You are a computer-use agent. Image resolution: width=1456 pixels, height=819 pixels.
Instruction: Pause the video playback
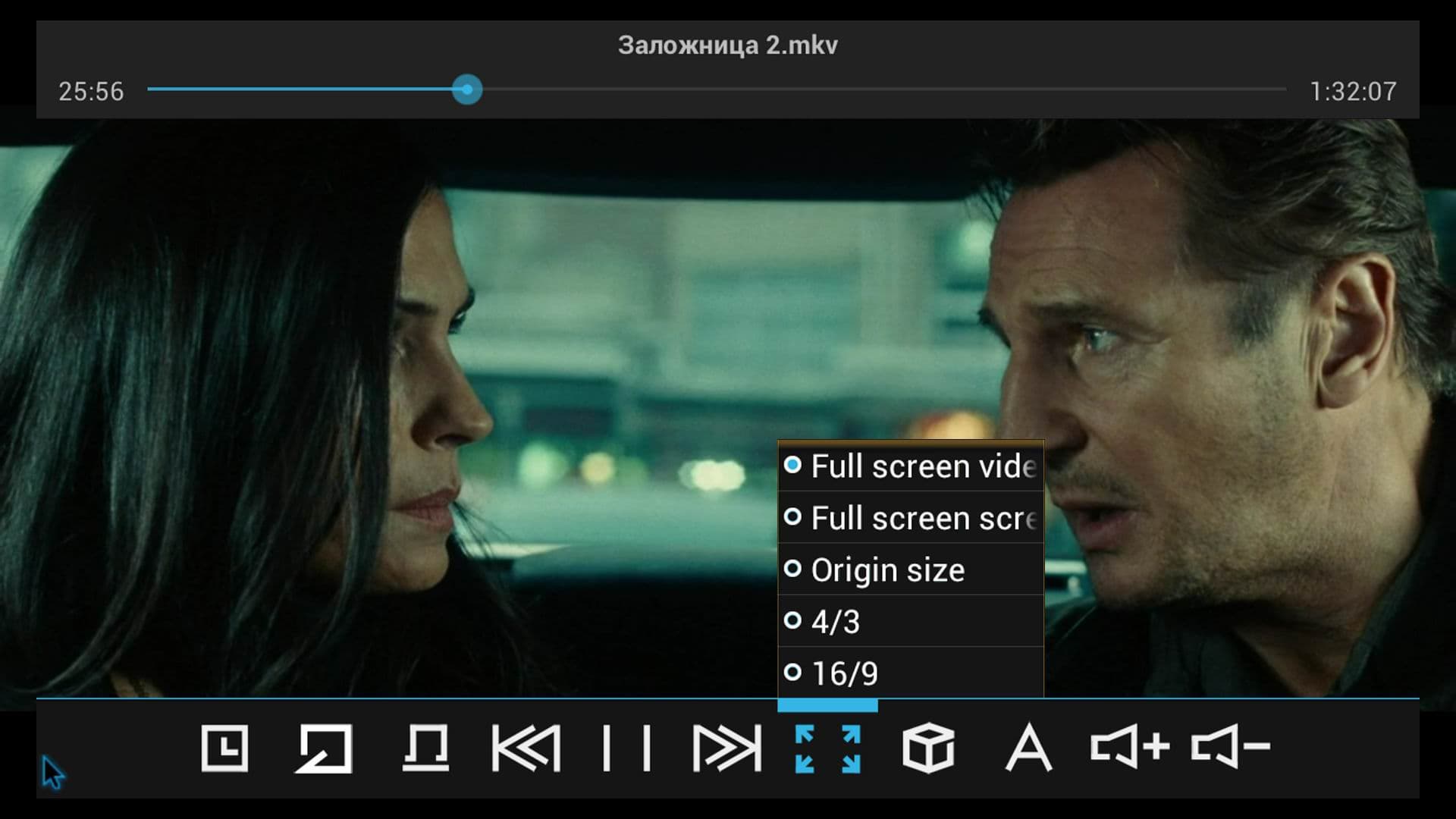point(626,748)
